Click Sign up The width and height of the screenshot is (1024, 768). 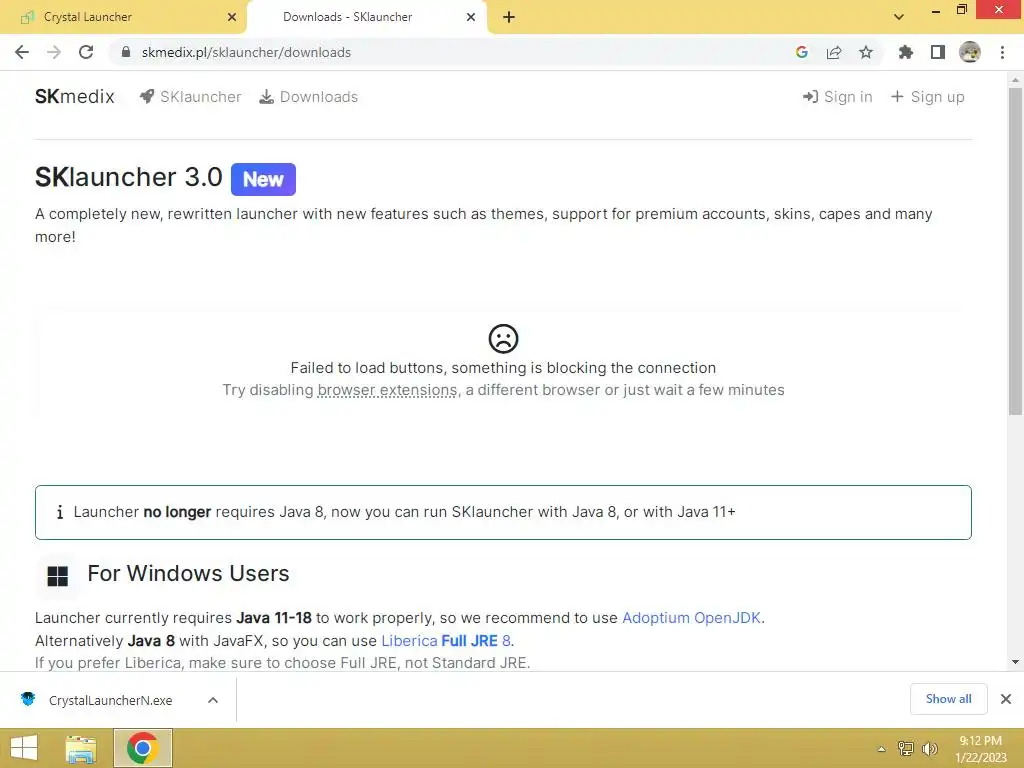click(928, 97)
